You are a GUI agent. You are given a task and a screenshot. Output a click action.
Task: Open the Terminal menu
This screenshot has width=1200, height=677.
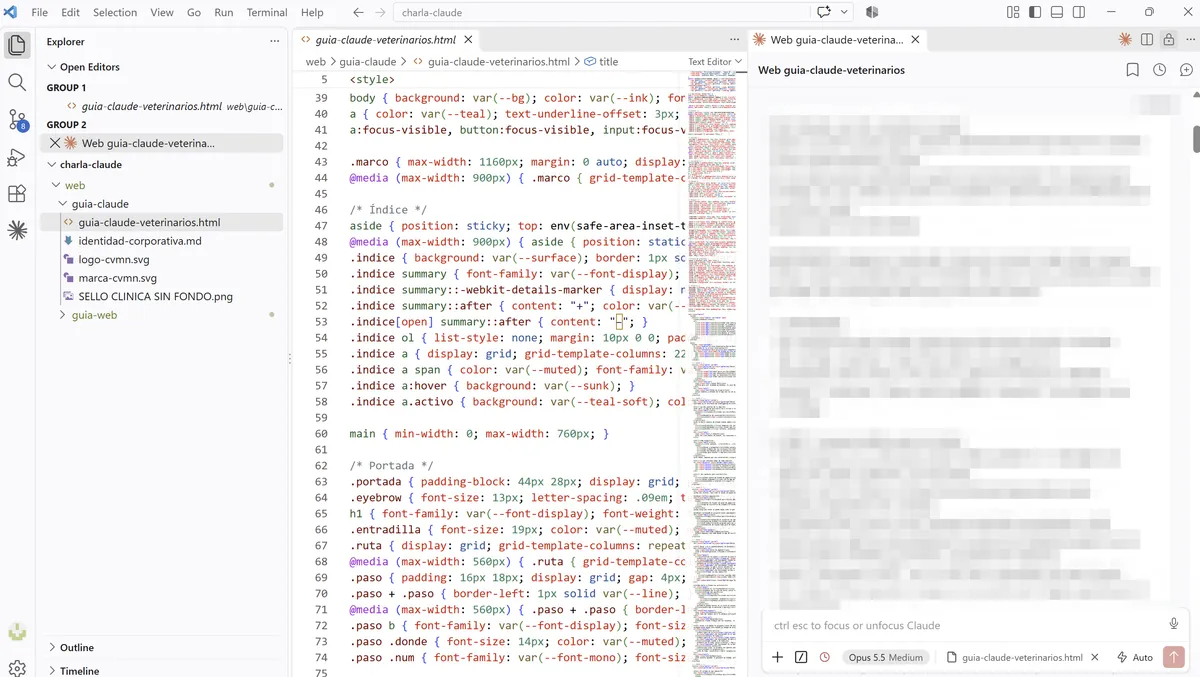pyautogui.click(x=267, y=12)
